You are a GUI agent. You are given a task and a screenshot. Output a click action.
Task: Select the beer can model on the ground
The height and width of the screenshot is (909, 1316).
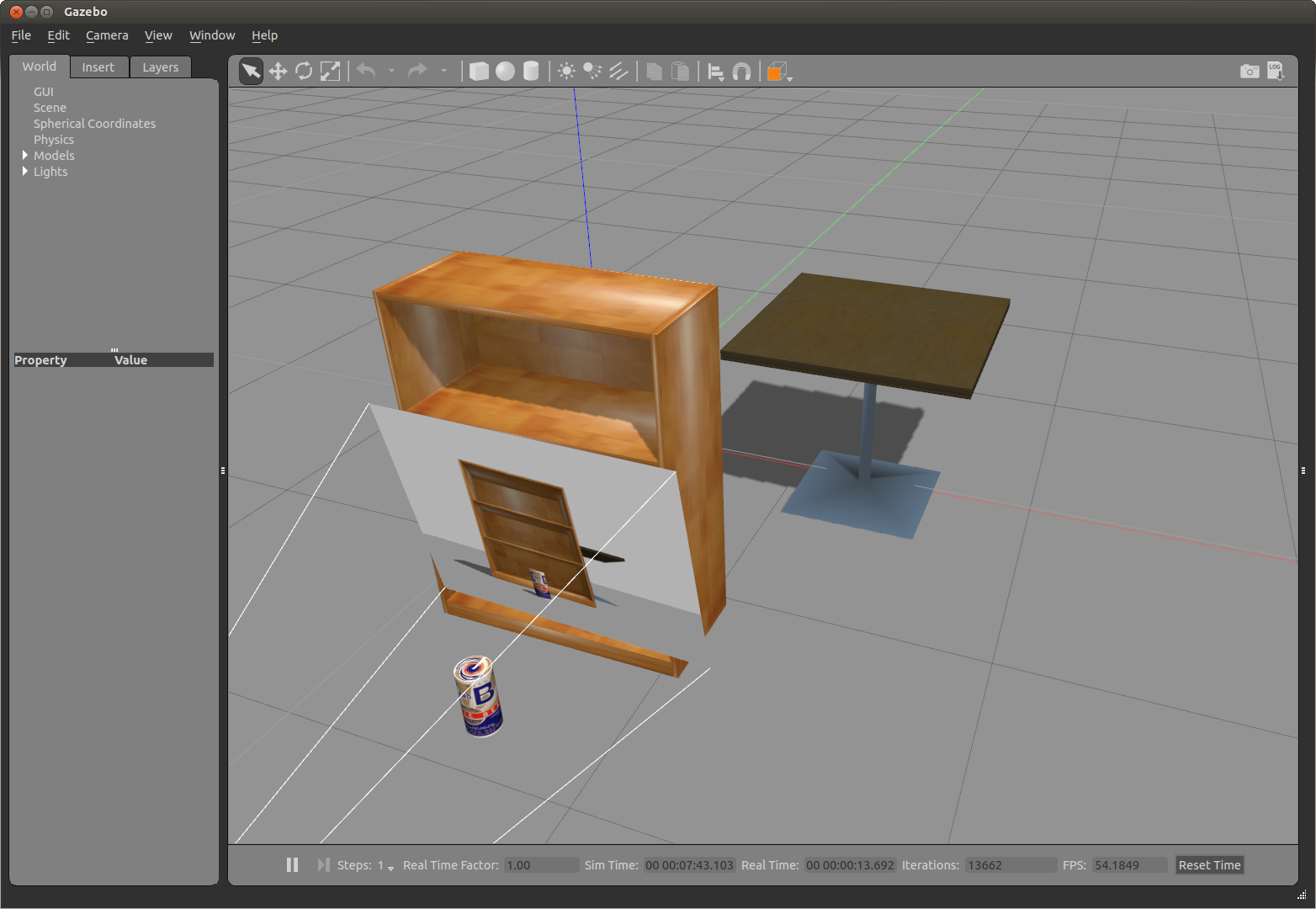(x=479, y=697)
